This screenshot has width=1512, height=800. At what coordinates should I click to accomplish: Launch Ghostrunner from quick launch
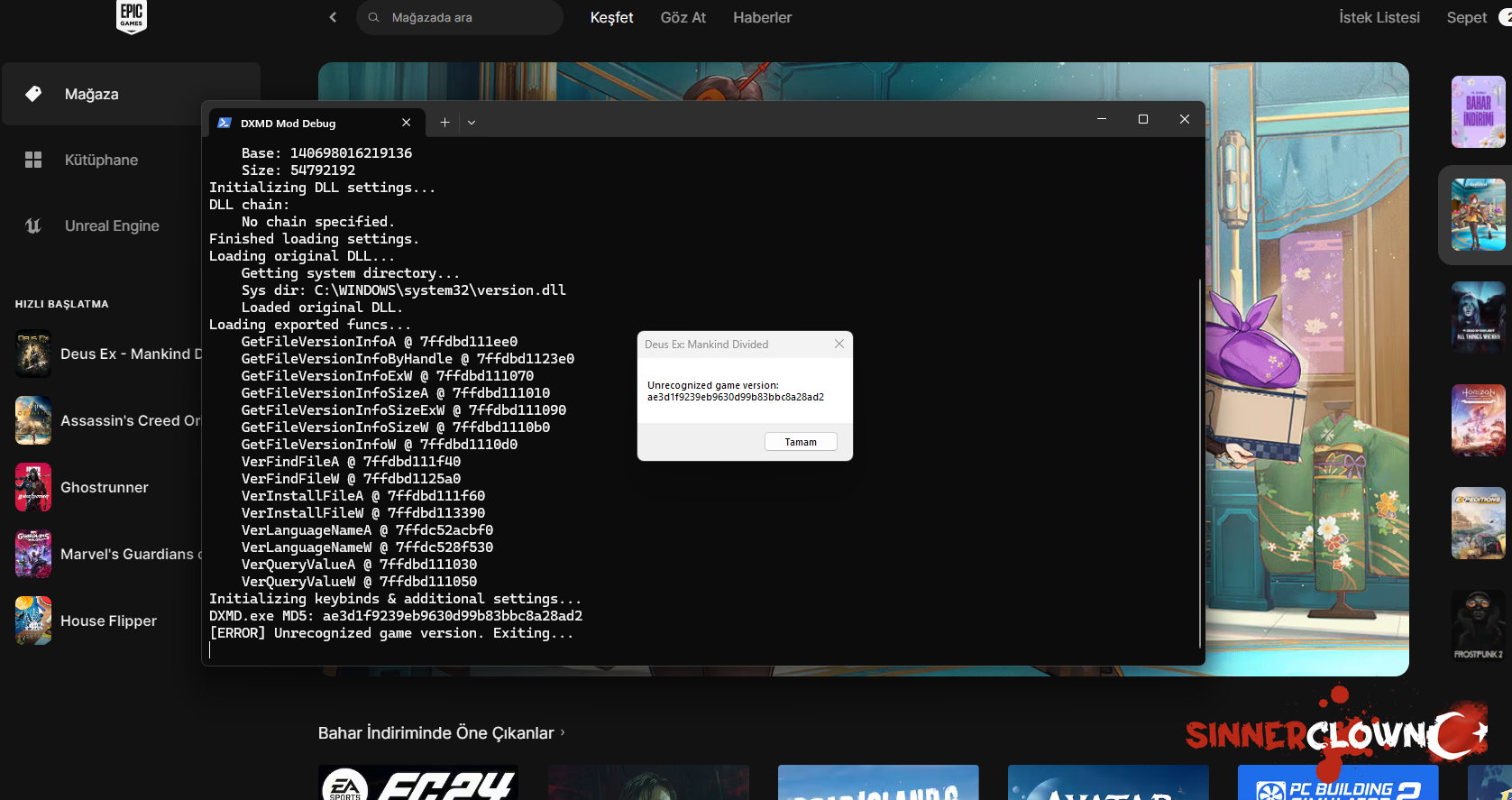point(105,487)
